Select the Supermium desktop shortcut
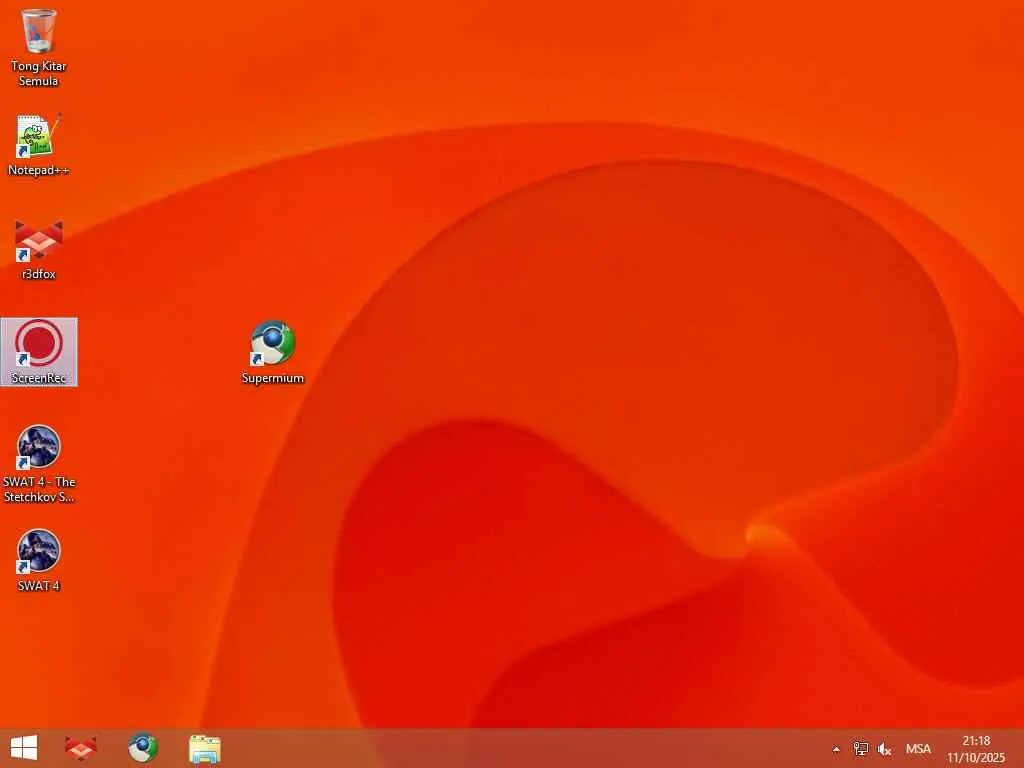This screenshot has height=768, width=1024. [x=273, y=352]
